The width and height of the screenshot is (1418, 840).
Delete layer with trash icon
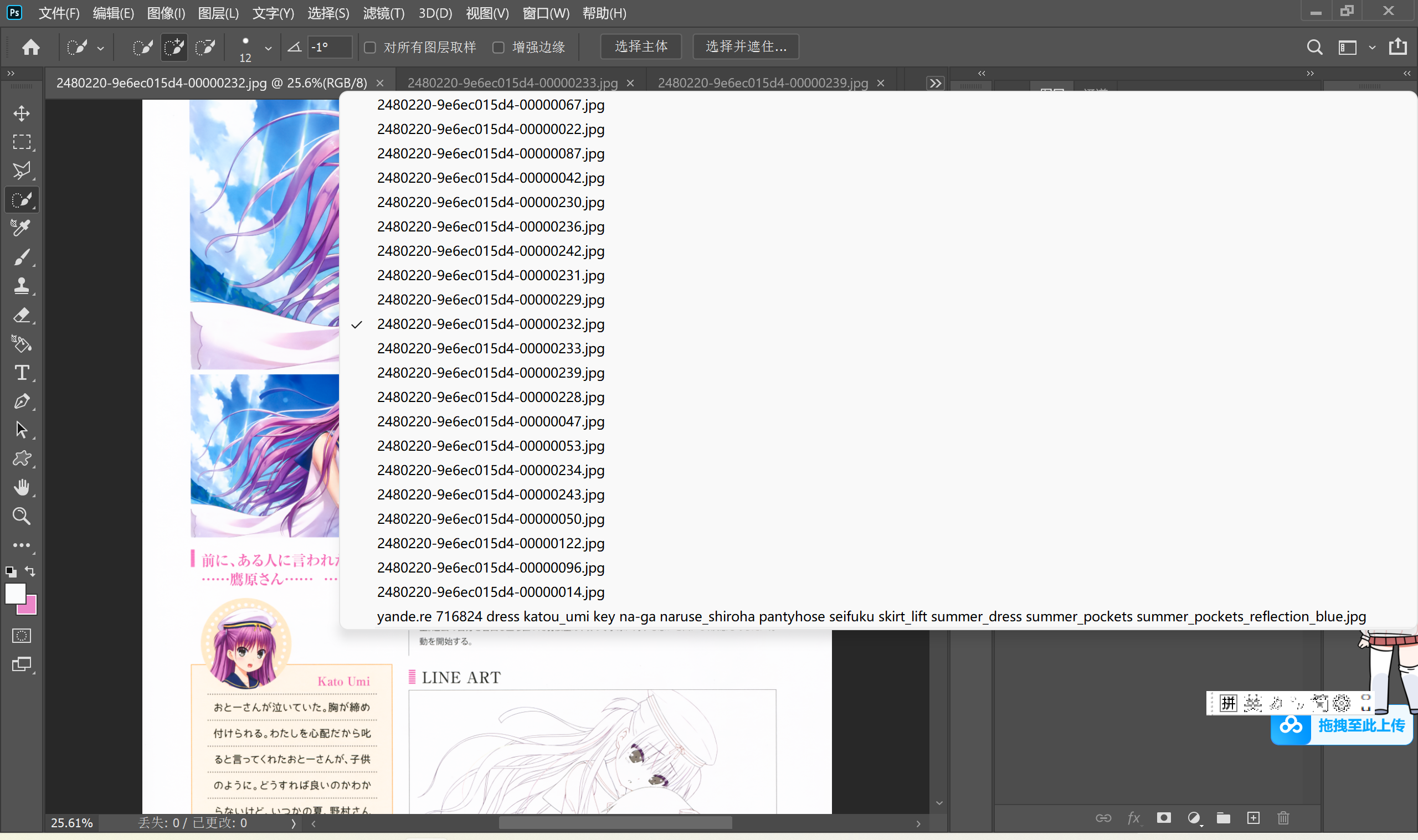1283,818
